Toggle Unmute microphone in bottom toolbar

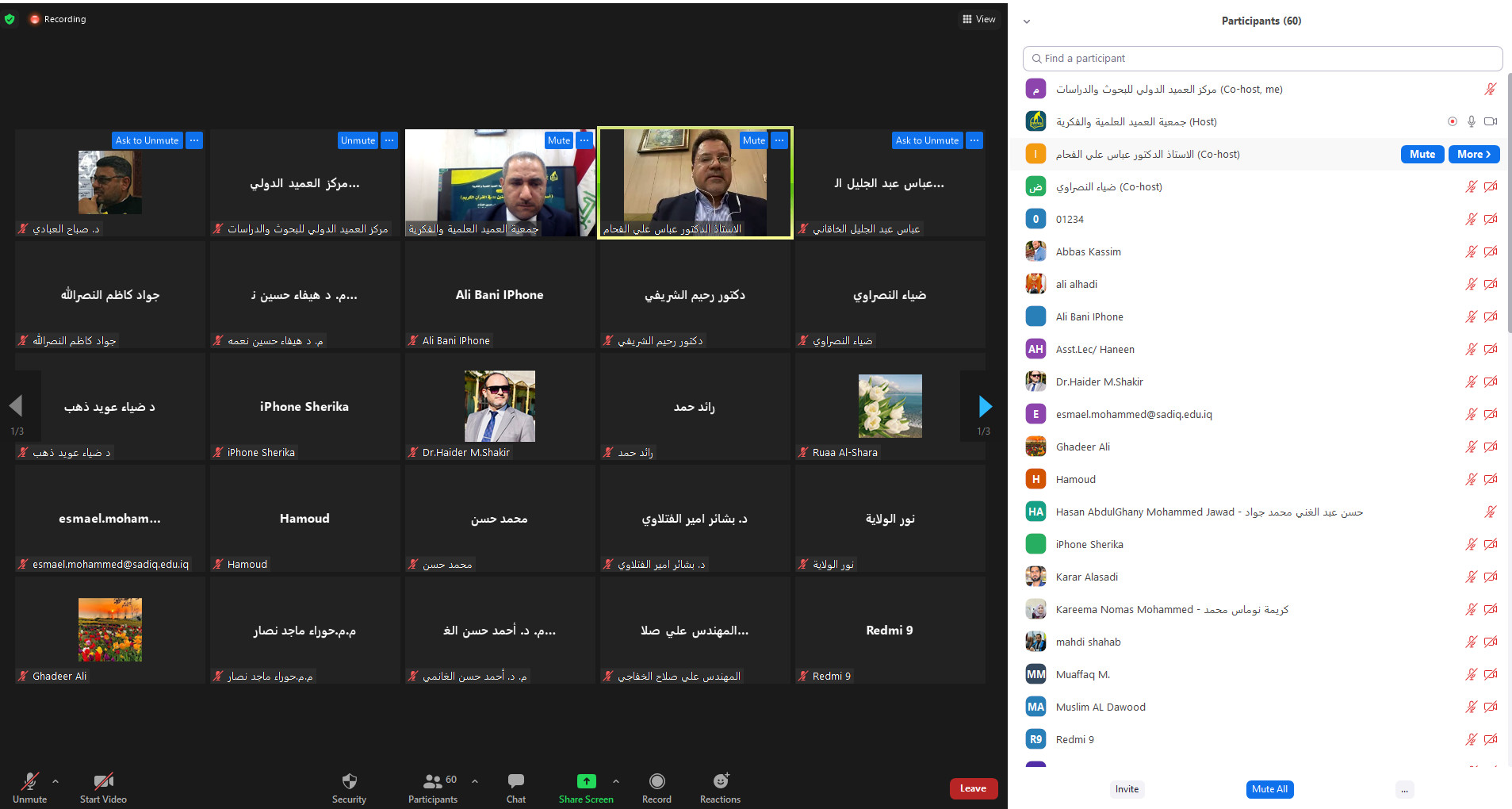point(29,781)
